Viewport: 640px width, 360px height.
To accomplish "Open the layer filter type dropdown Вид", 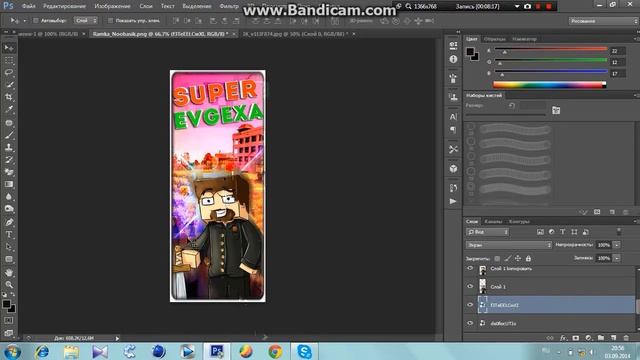I will pos(487,232).
